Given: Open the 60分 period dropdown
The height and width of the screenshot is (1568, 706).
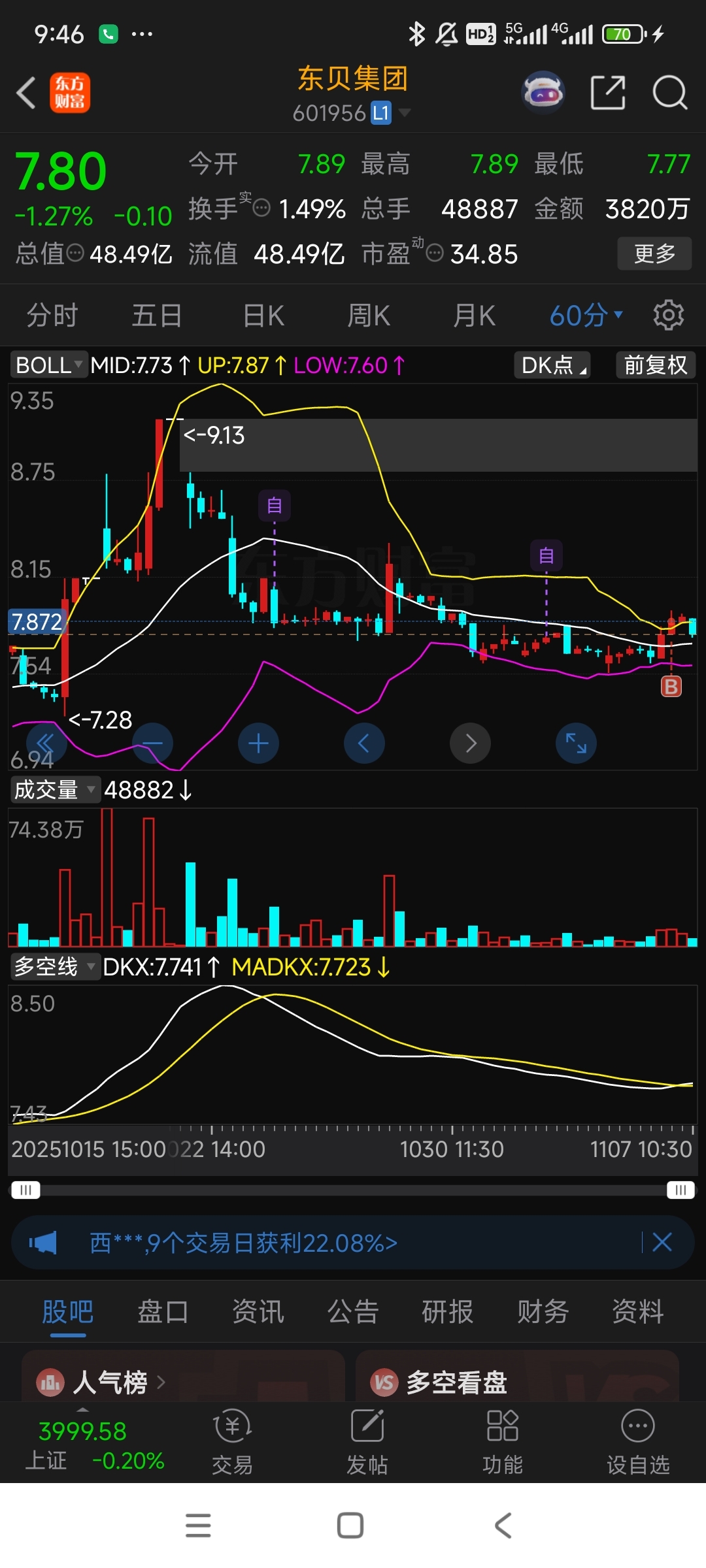Looking at the screenshot, I should tap(586, 316).
